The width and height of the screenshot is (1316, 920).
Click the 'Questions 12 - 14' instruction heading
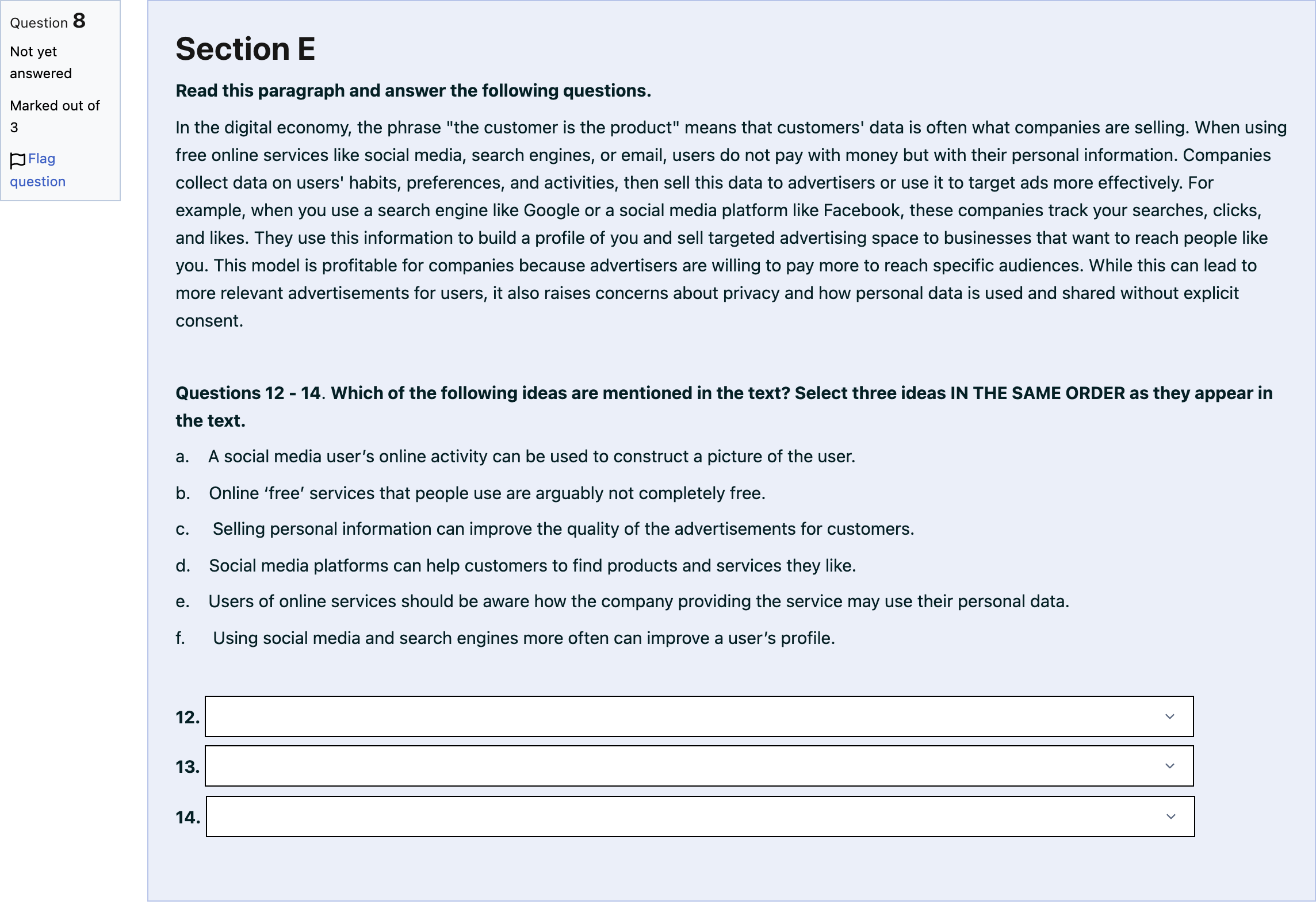tap(724, 407)
